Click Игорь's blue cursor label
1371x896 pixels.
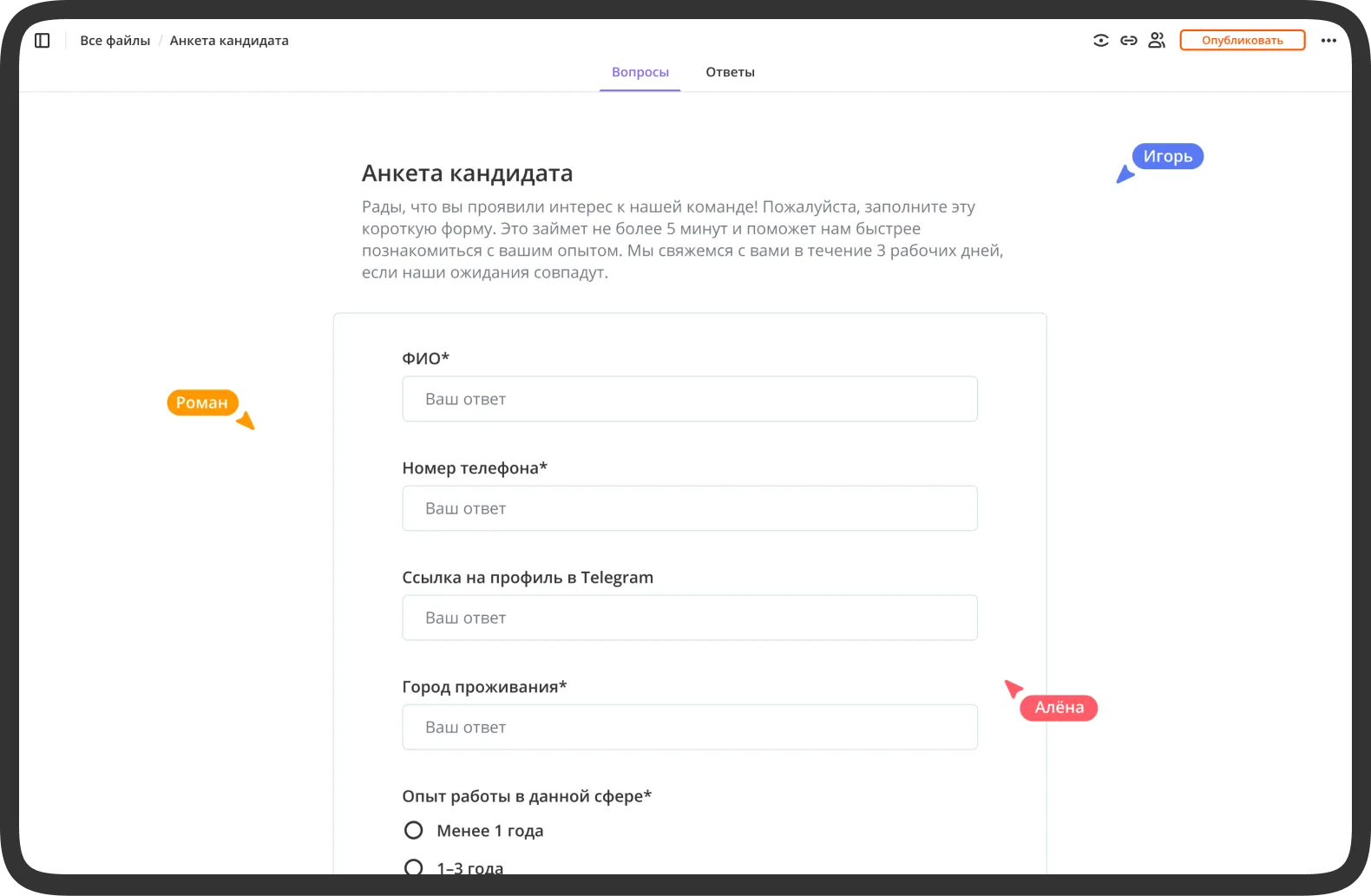1167,157
